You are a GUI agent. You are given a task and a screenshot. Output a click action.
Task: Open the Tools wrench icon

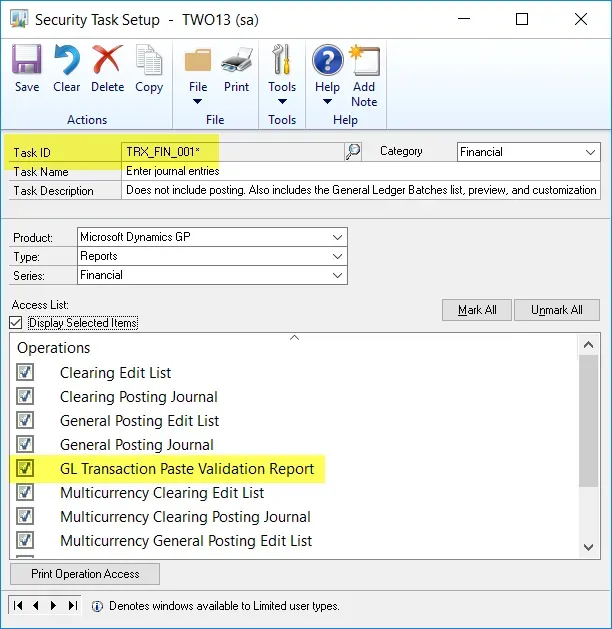[x=282, y=62]
